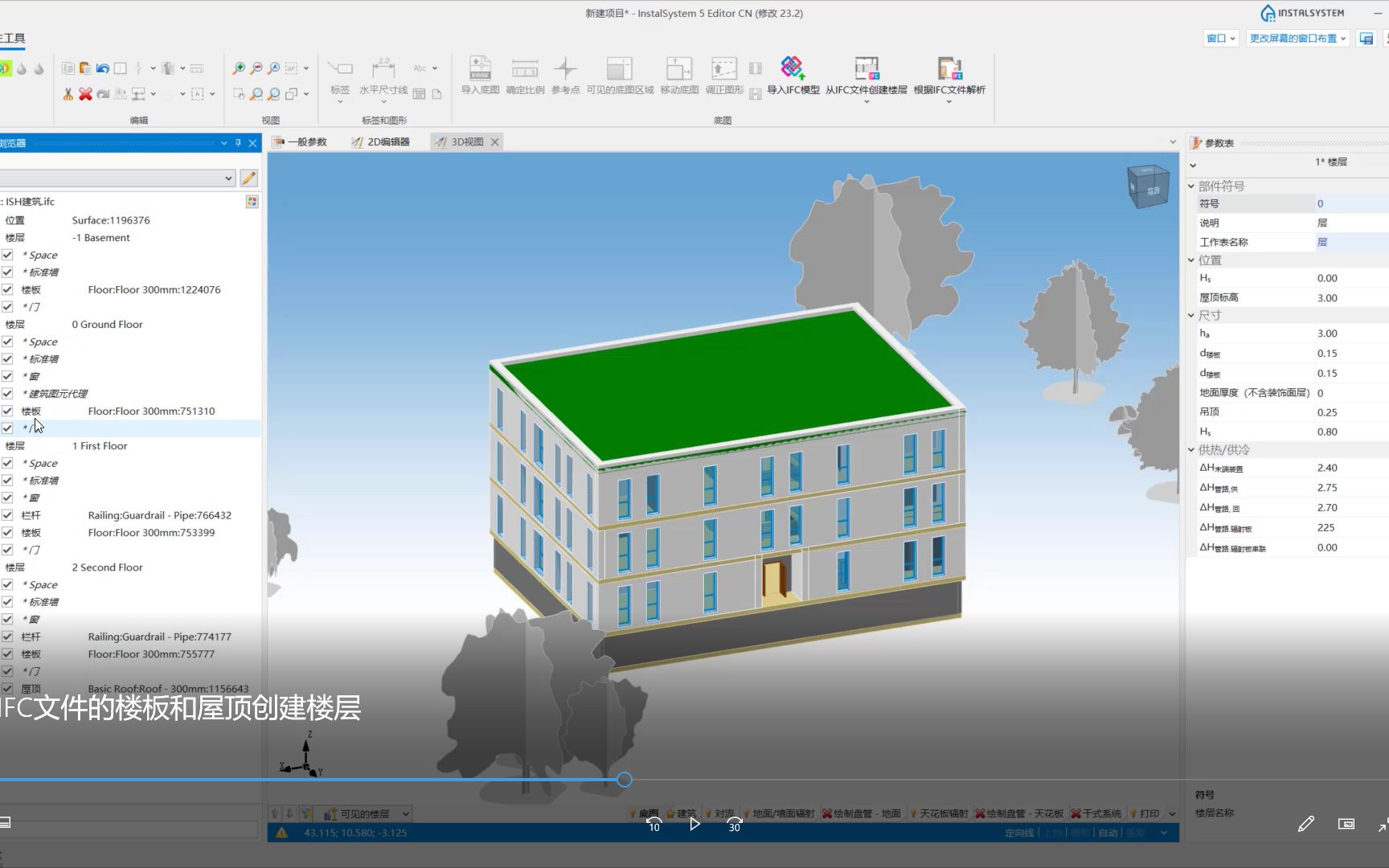Skip forward 30 seconds button
1389x868 pixels.
point(735,824)
